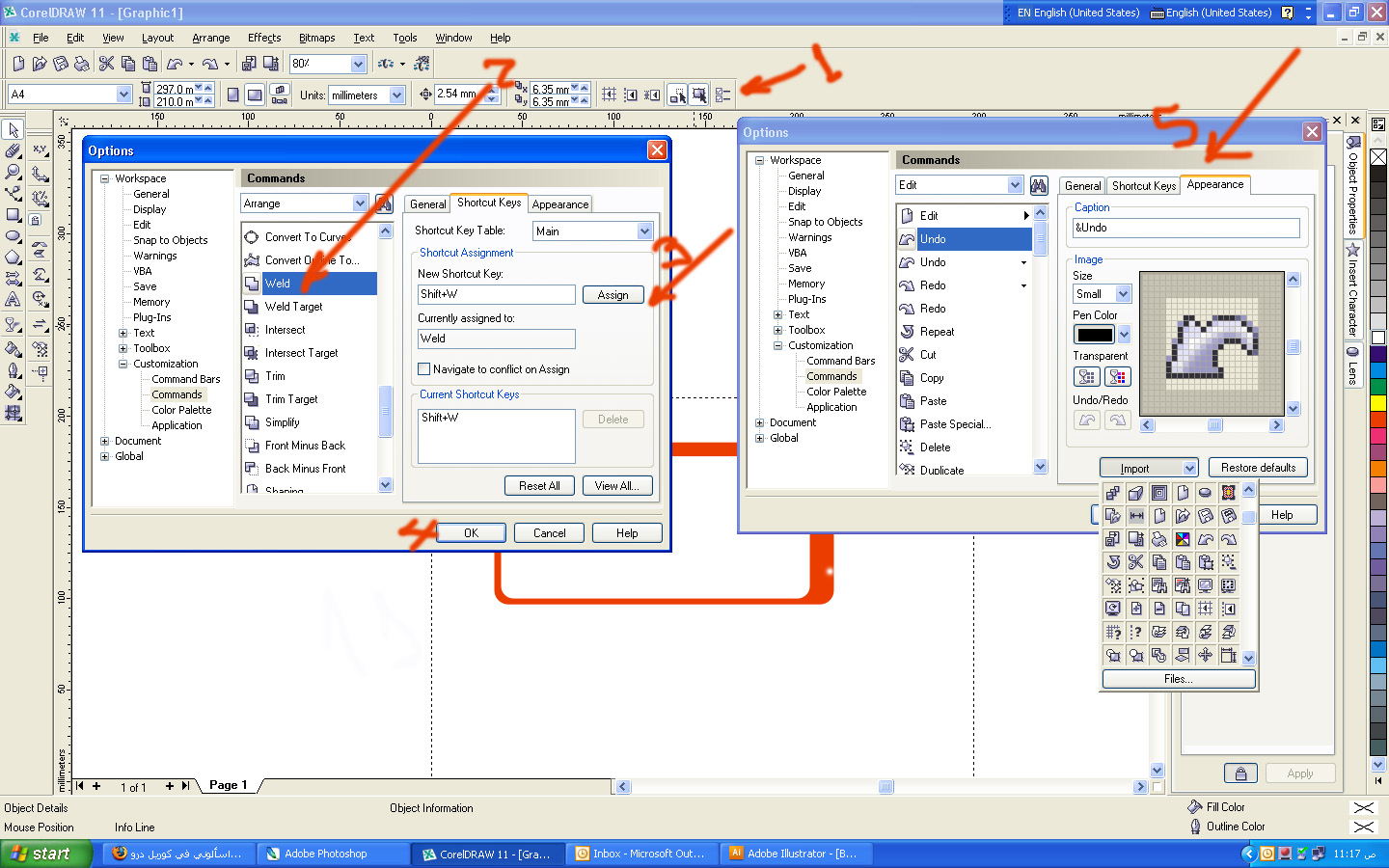
Task: Click the Print icon in the standard toolbar
Action: (82, 64)
